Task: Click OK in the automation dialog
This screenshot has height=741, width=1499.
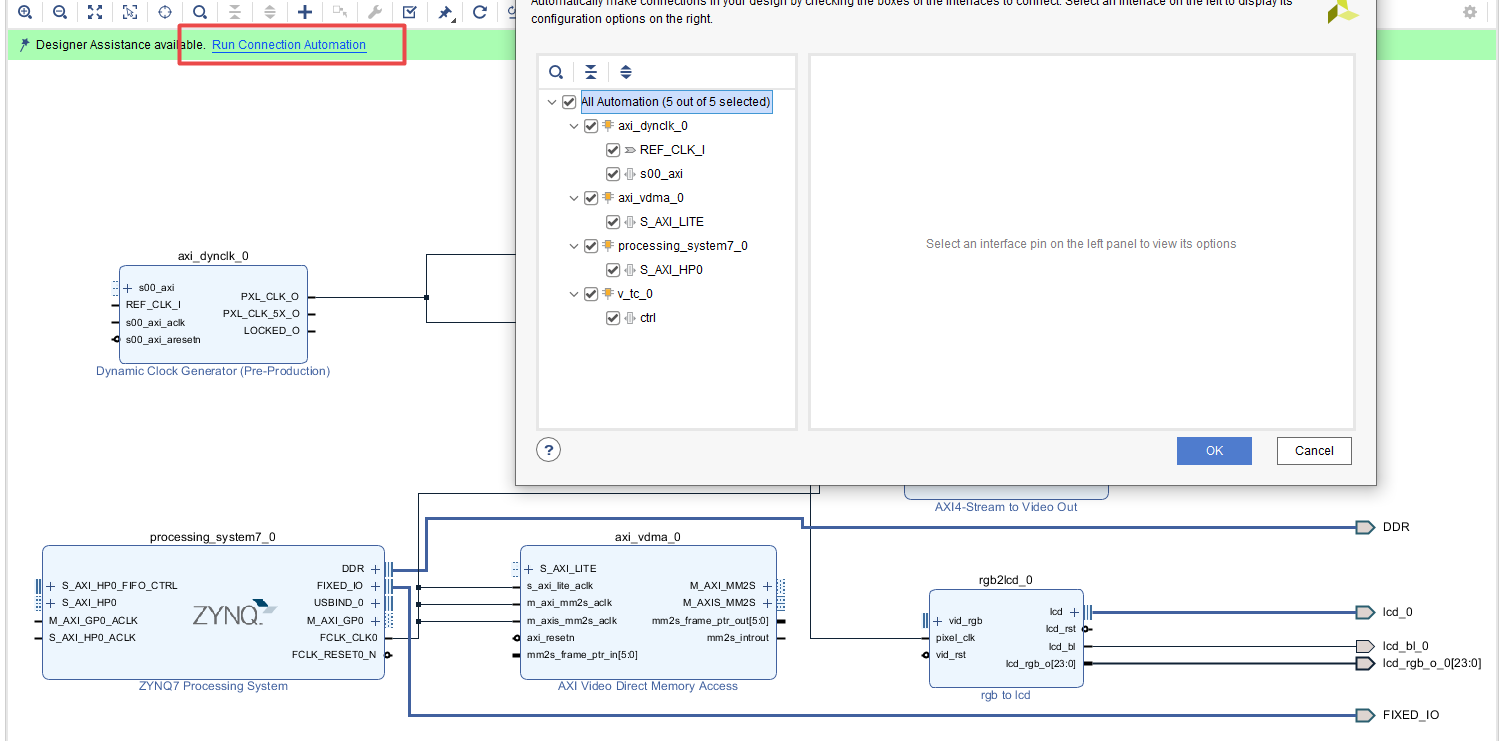Action: (1214, 451)
